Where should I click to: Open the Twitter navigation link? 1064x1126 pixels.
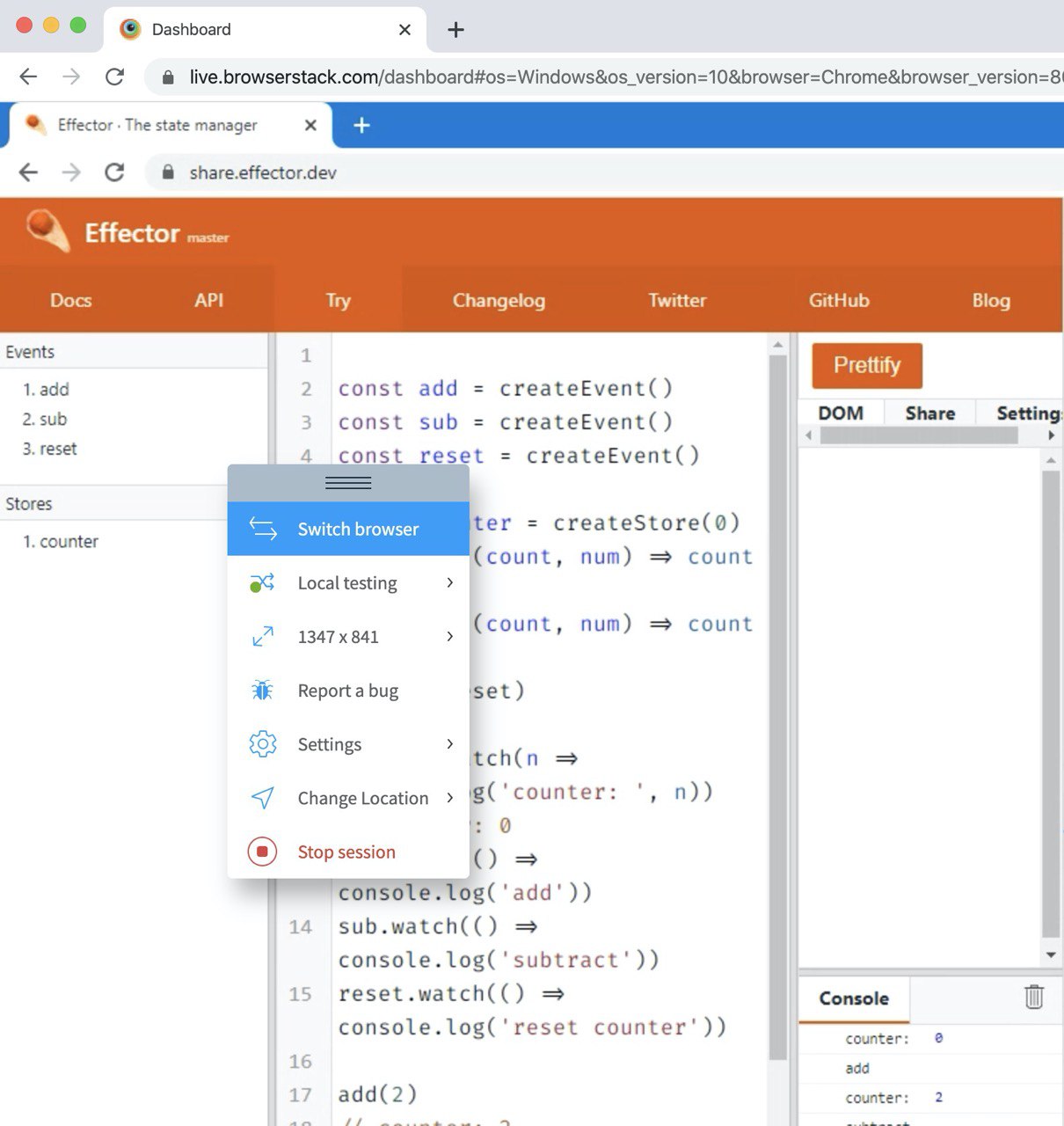click(677, 300)
